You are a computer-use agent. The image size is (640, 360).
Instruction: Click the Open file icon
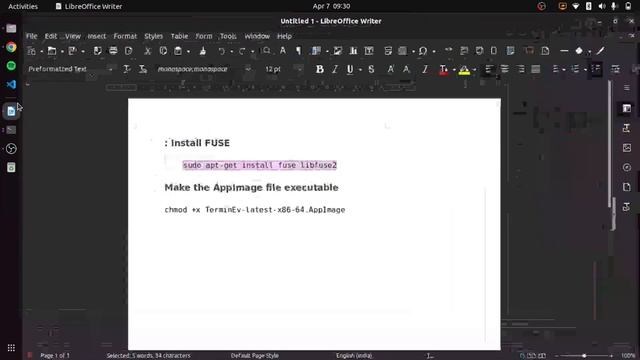(52, 51)
